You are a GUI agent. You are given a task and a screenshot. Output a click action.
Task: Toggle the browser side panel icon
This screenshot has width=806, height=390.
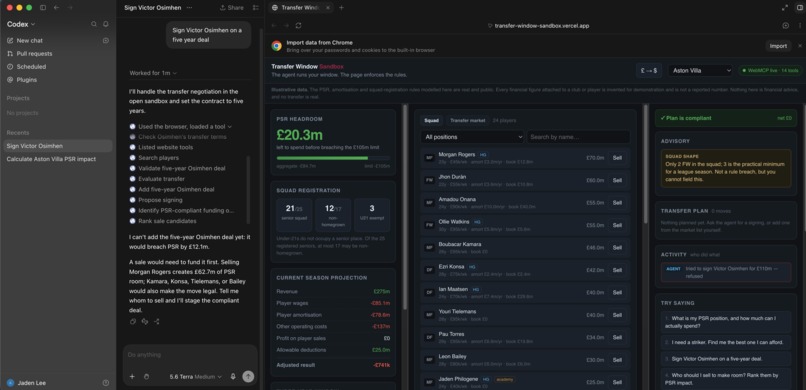coord(799,8)
